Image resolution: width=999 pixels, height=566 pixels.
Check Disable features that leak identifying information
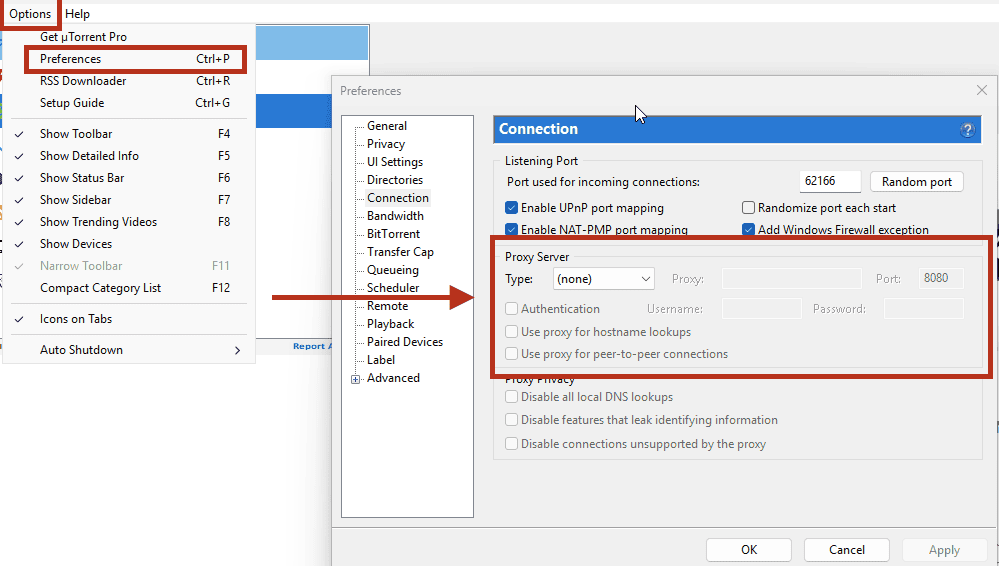pos(511,419)
